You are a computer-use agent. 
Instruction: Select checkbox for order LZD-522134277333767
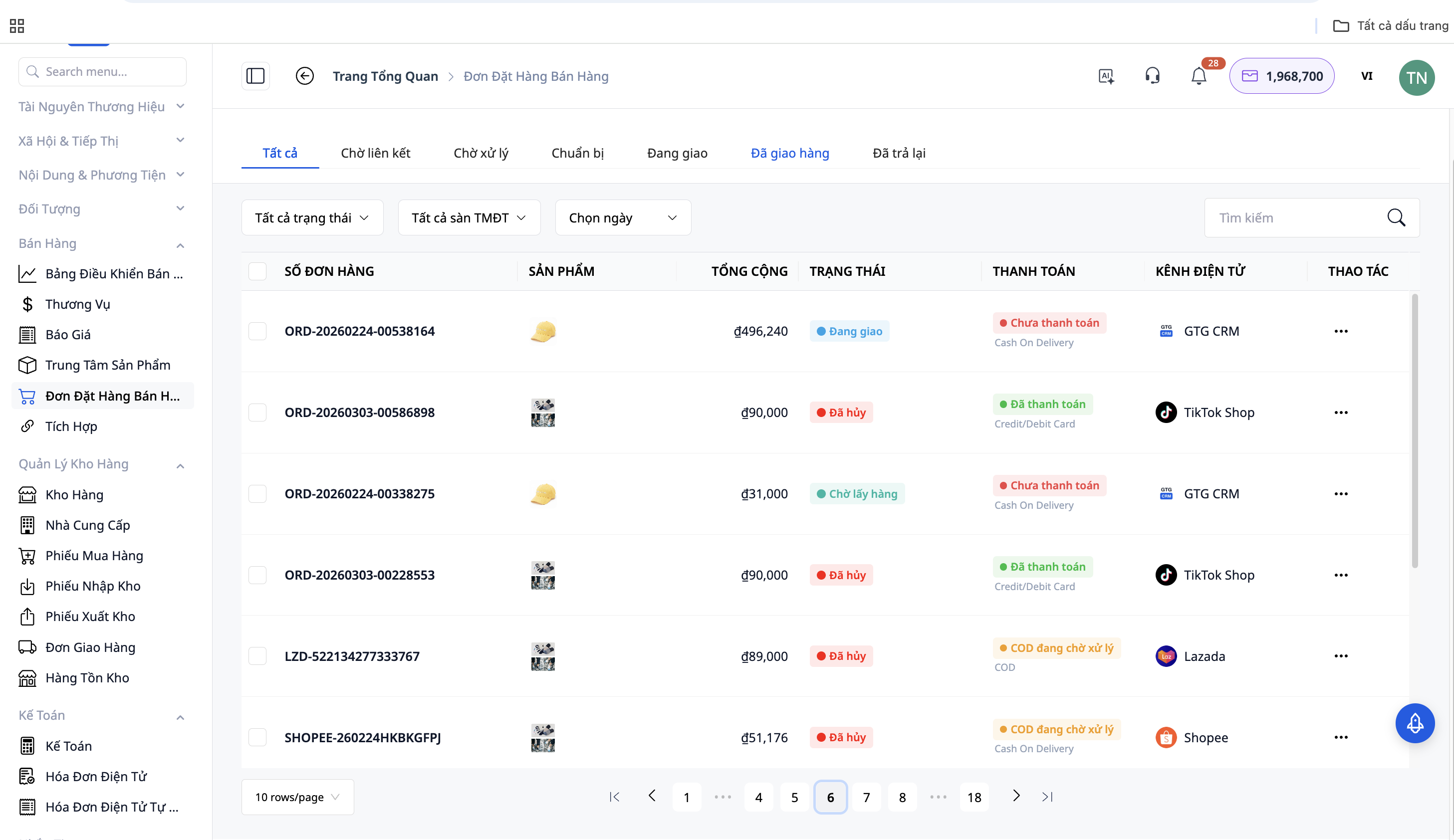pyautogui.click(x=257, y=656)
